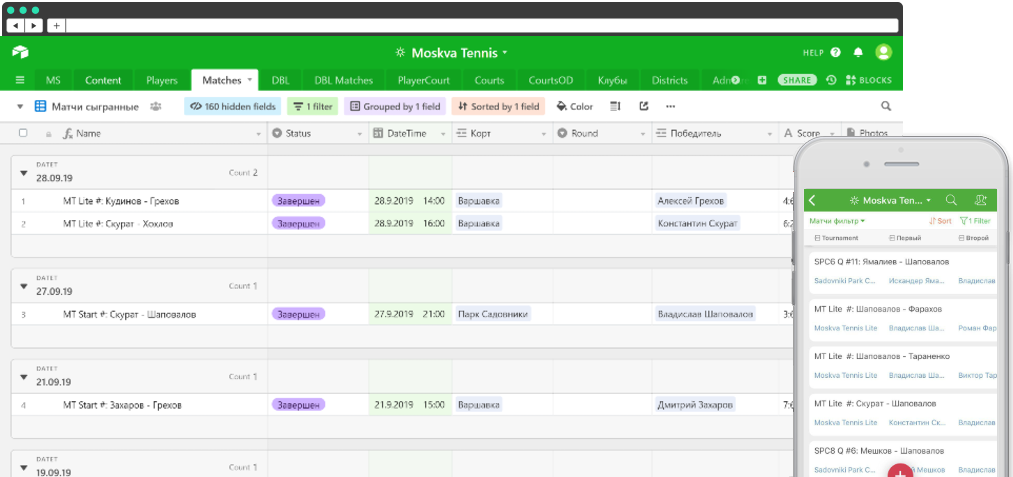Image resolution: width=1013 pixels, height=477 pixels.
Task: Switch to the Districts tab
Action: tap(669, 80)
